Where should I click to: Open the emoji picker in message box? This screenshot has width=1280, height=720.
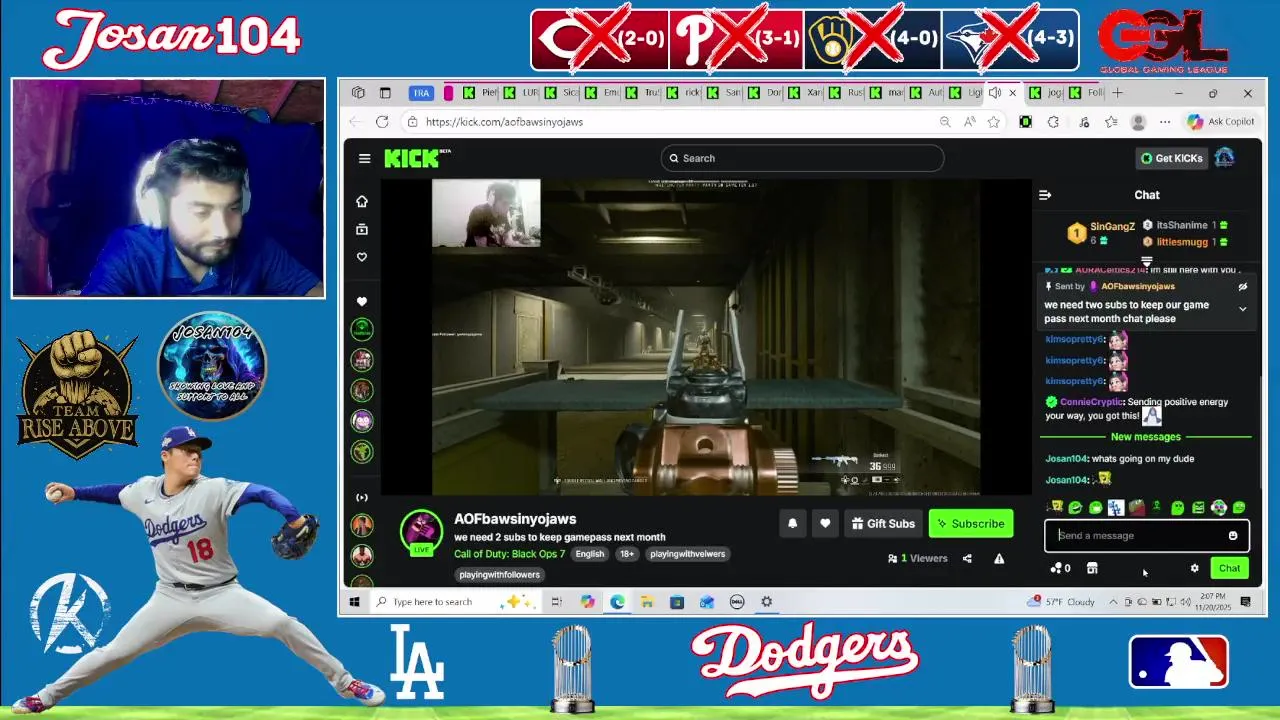click(1233, 535)
